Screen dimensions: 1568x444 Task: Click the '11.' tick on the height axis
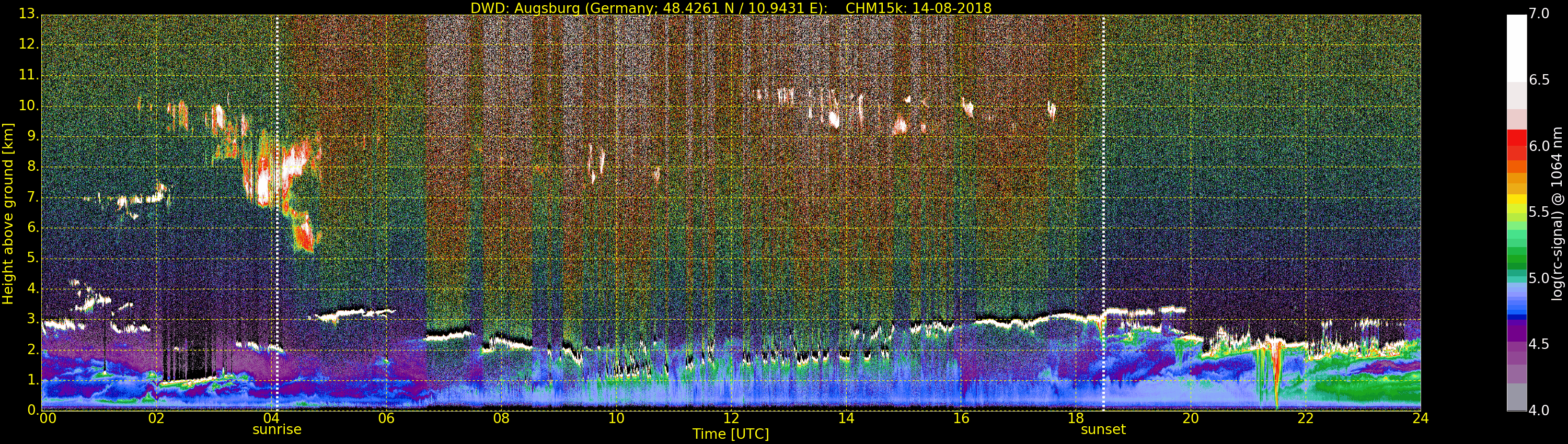pos(29,75)
